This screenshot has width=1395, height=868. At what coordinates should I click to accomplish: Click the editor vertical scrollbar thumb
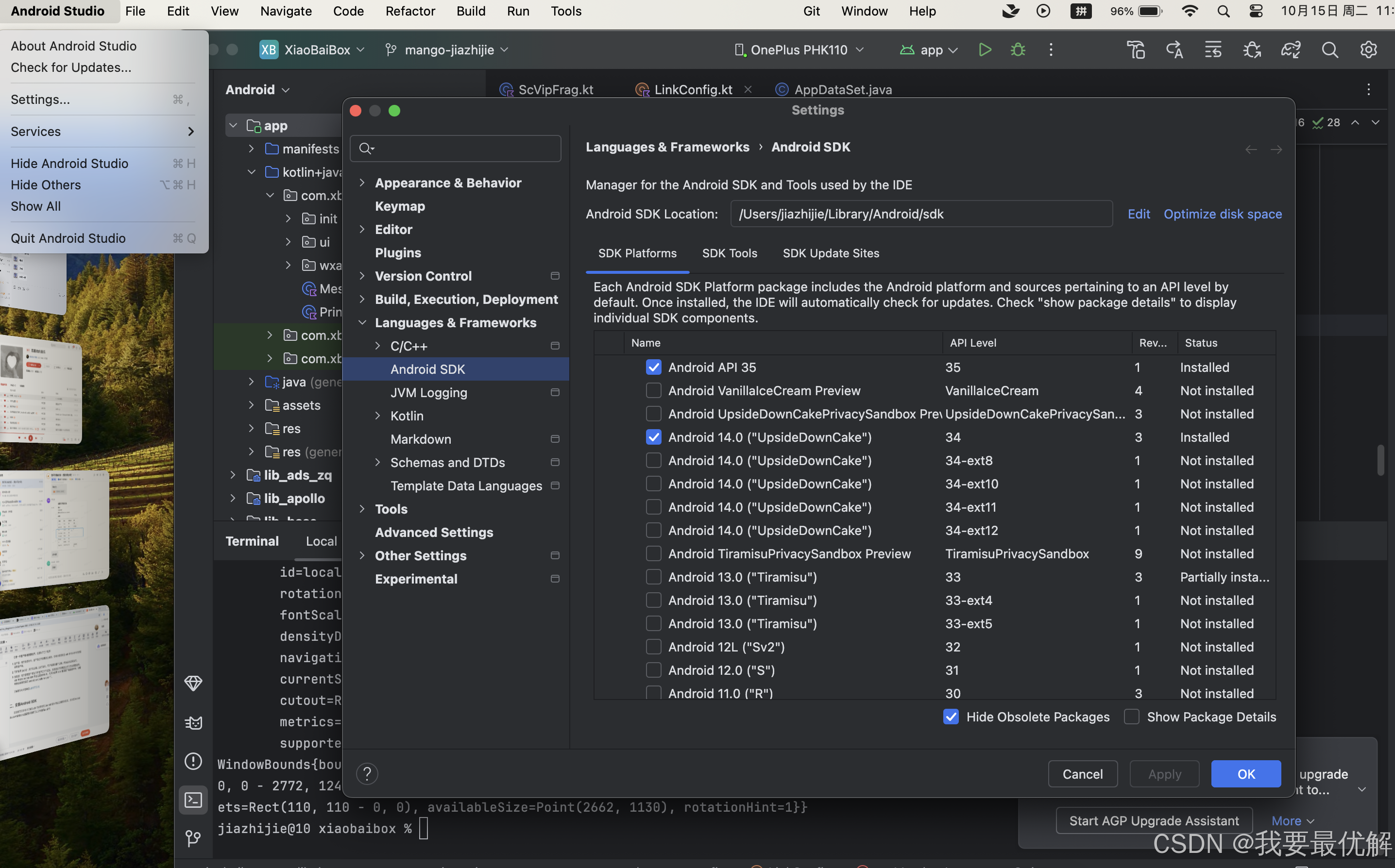point(1379,459)
